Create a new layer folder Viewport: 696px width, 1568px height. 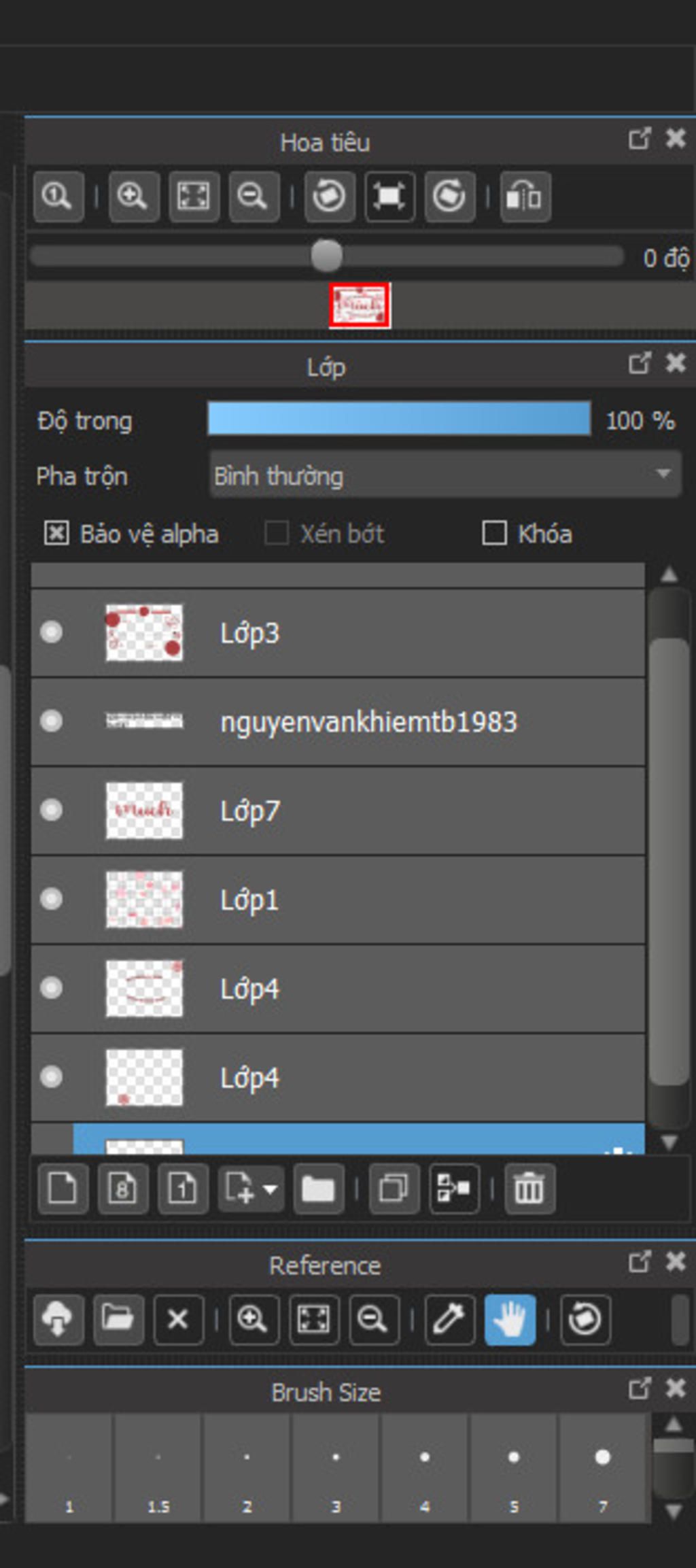(x=318, y=1189)
